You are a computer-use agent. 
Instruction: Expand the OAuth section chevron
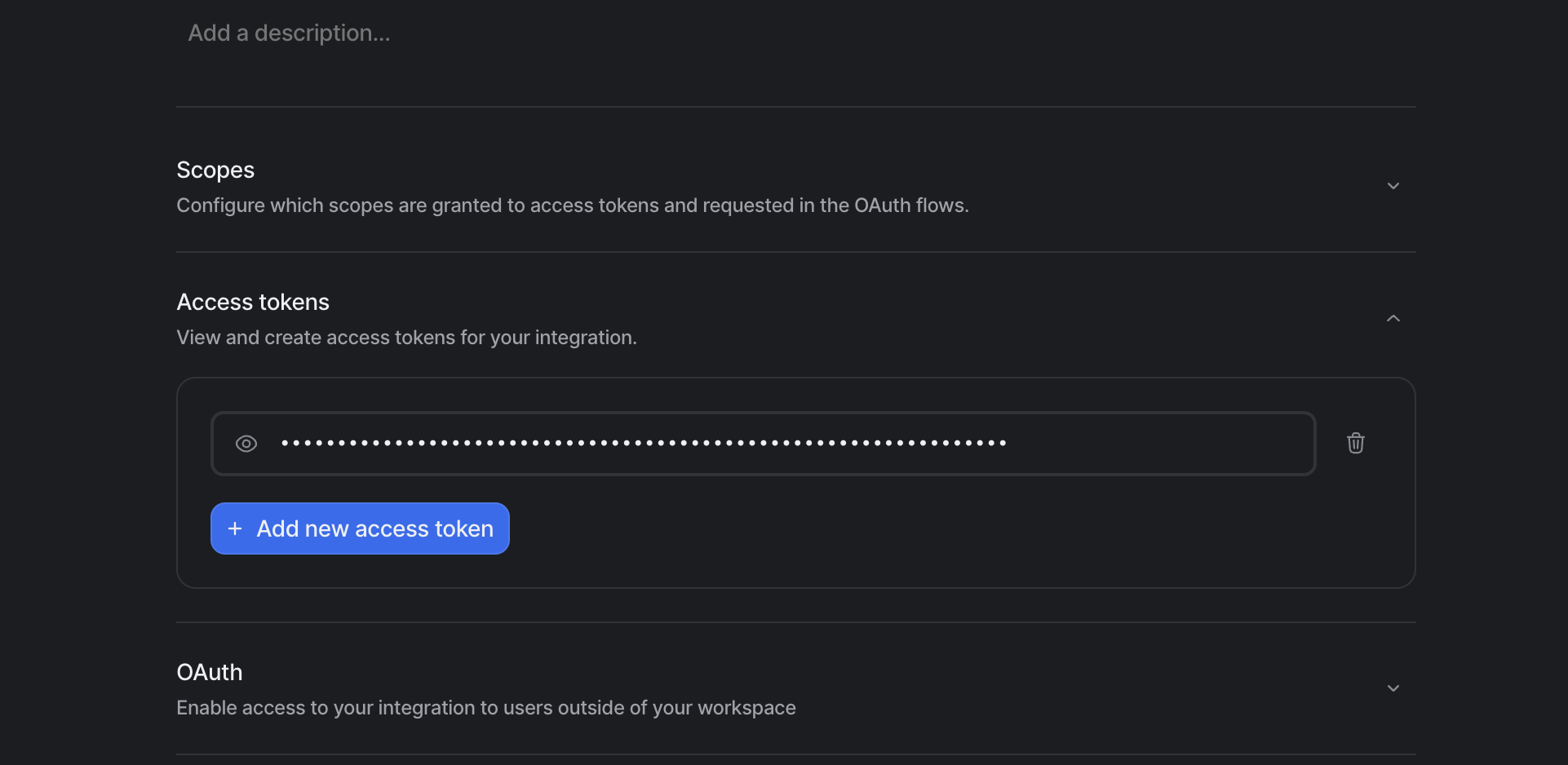tap(1393, 688)
